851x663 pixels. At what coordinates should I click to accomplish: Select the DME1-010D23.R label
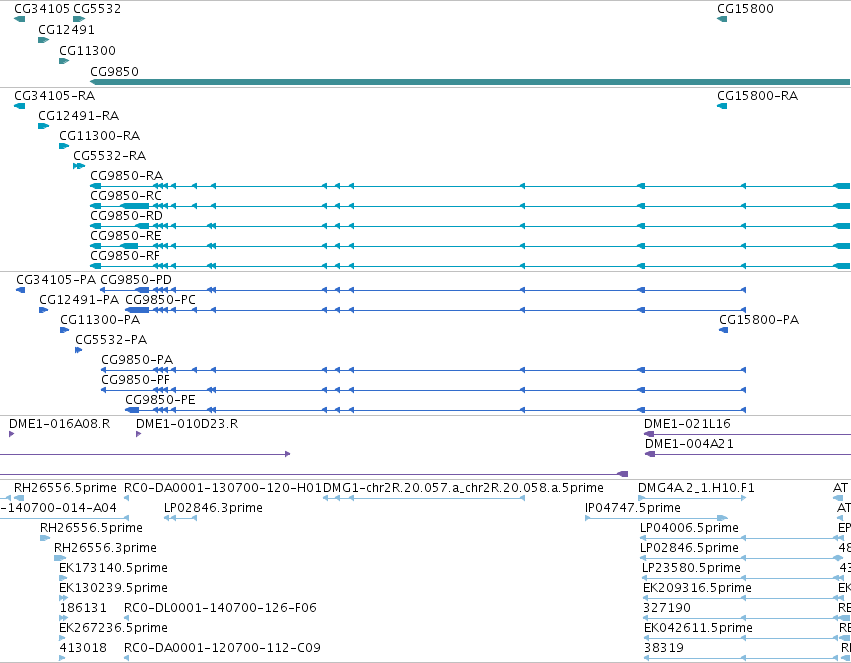pos(187,424)
